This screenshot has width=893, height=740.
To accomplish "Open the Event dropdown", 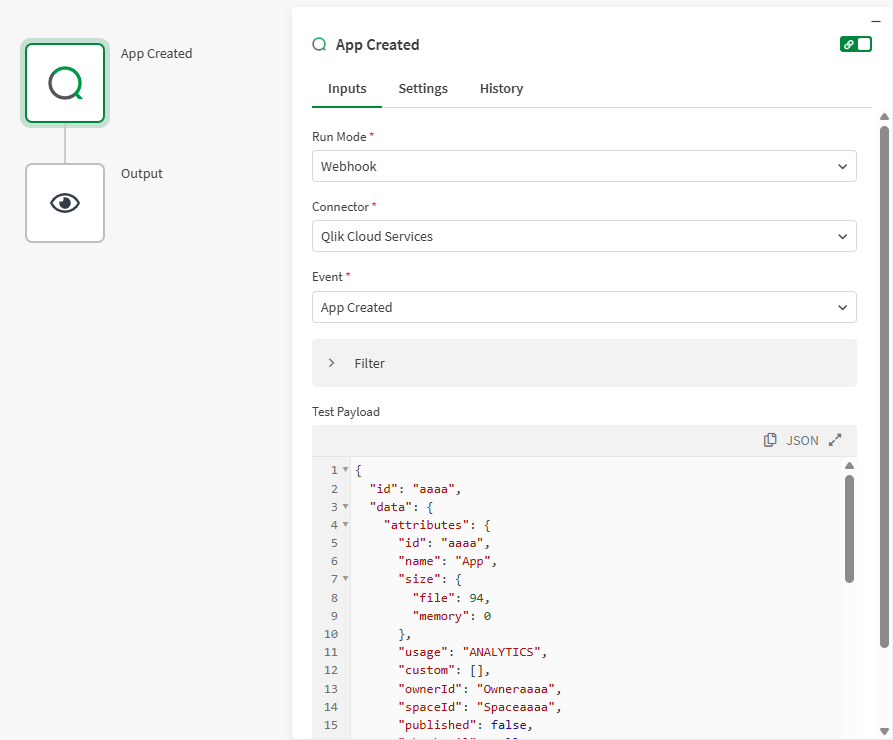I will tap(584, 308).
